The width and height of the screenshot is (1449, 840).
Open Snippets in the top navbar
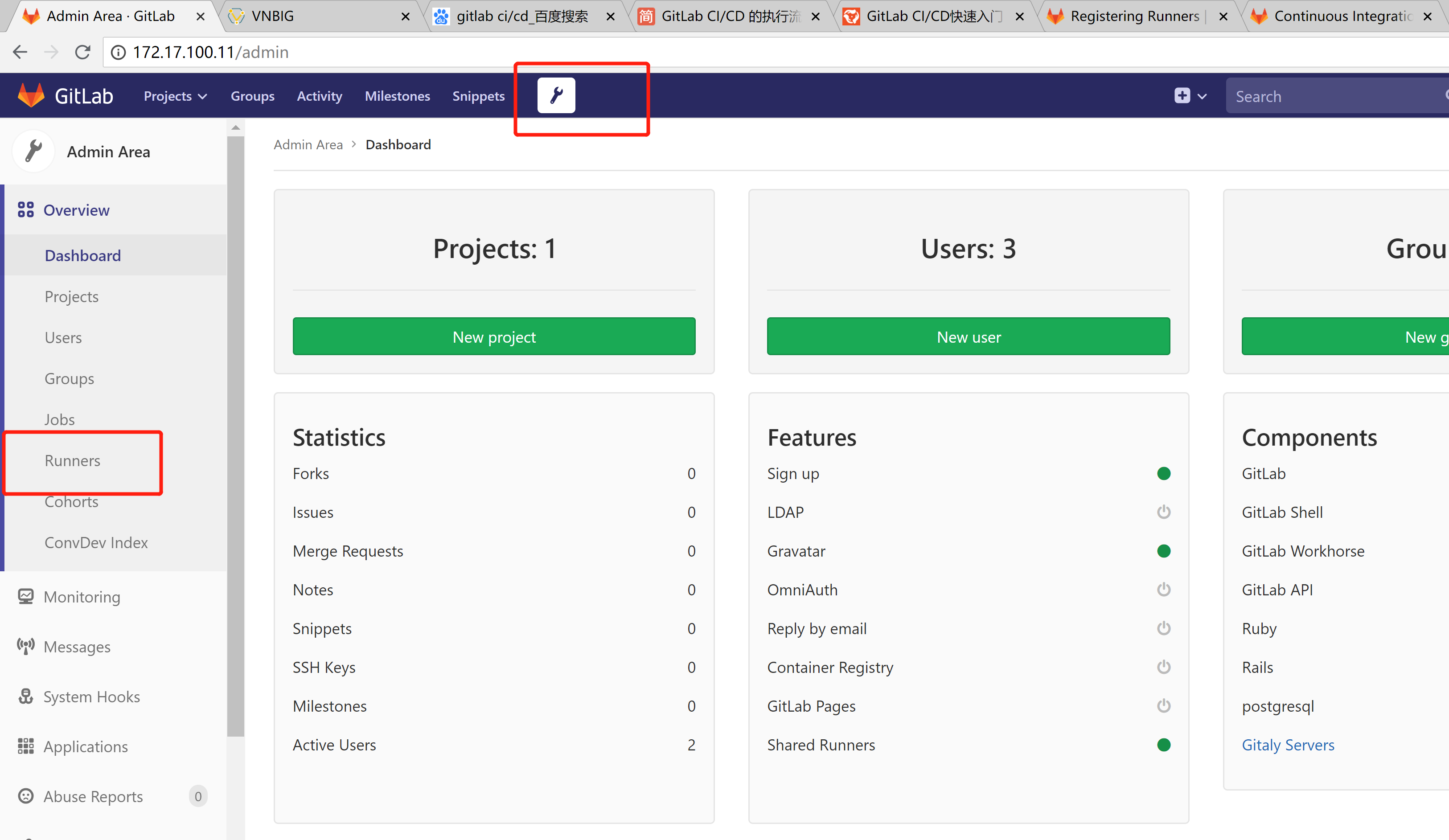[x=478, y=96]
